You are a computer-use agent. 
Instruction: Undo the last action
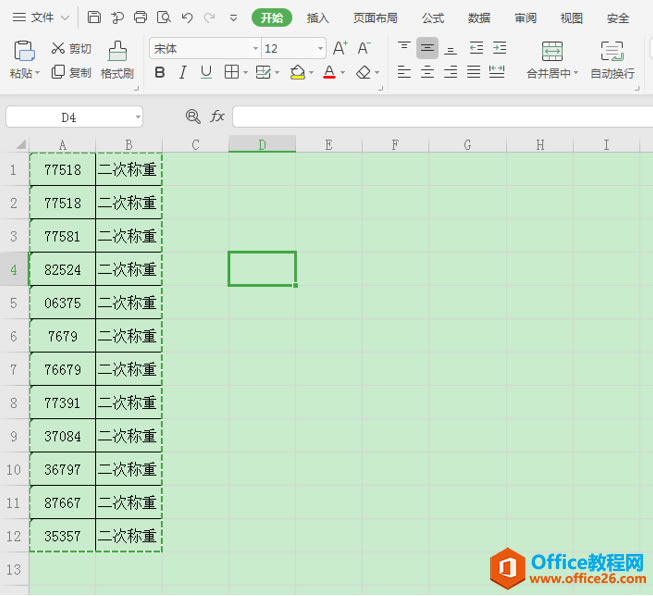(x=187, y=17)
